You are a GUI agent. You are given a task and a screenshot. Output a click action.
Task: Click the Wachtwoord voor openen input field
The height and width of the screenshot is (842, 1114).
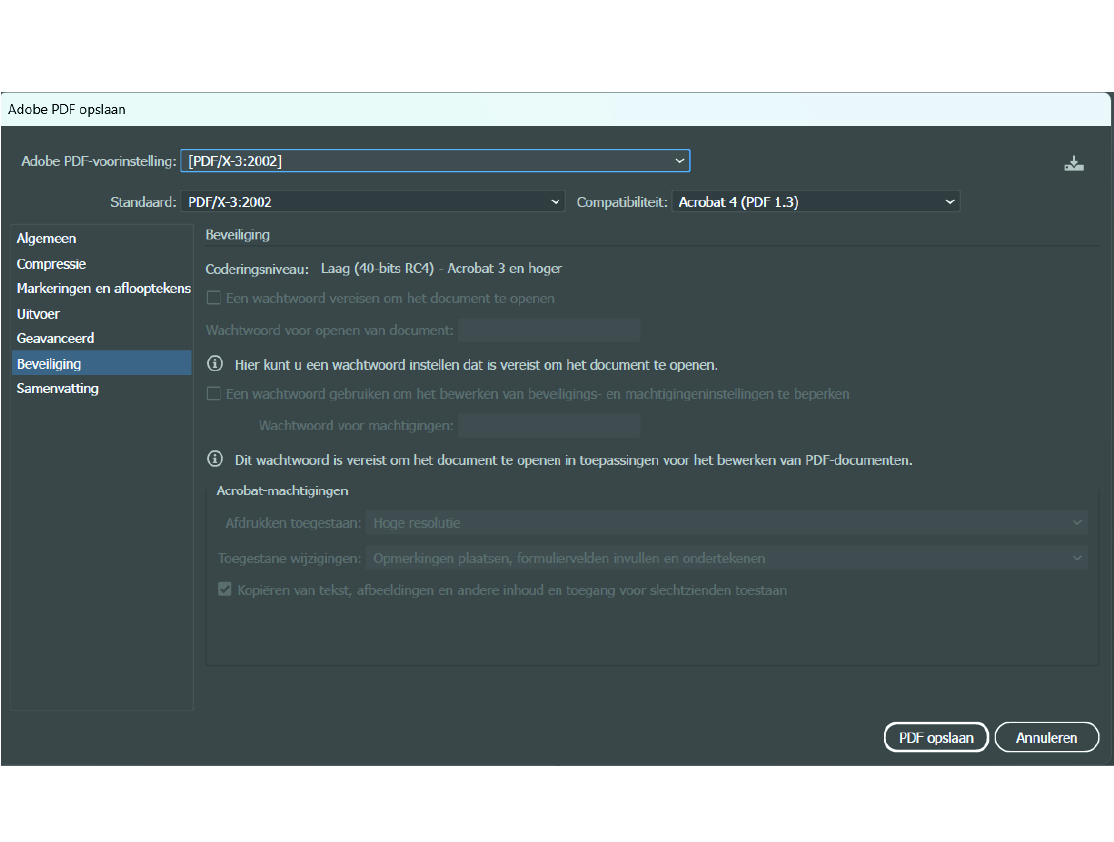pos(549,330)
